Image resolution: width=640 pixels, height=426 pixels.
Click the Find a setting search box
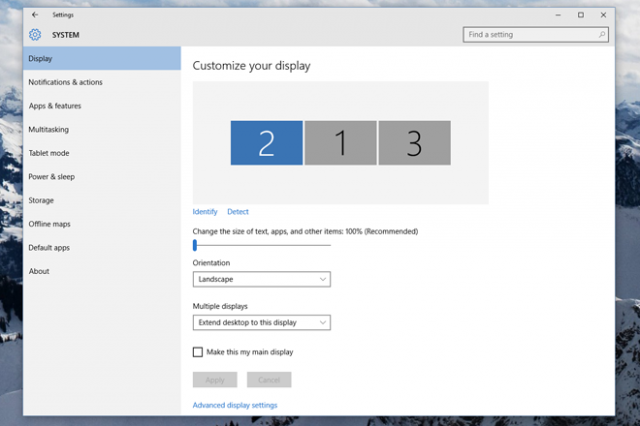click(530, 35)
